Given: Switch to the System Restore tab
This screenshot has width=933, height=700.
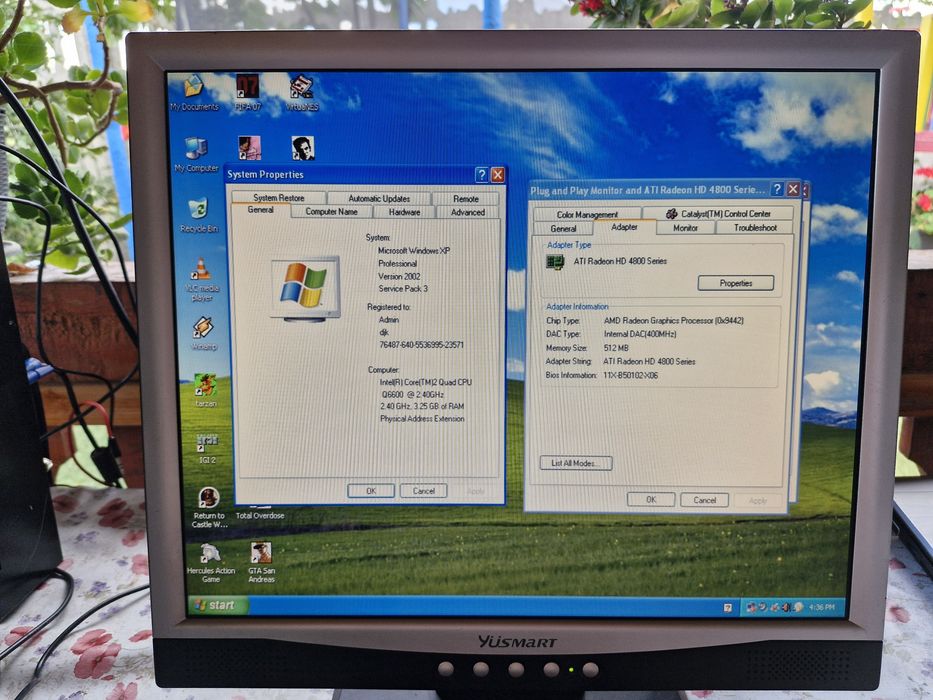Looking at the screenshot, I should (278, 198).
